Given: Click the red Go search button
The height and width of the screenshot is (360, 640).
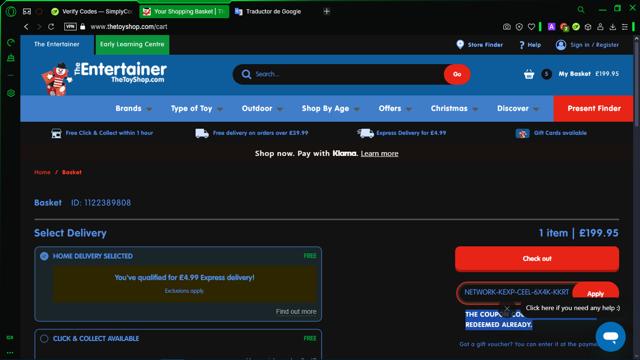Looking at the screenshot, I should click(x=457, y=74).
